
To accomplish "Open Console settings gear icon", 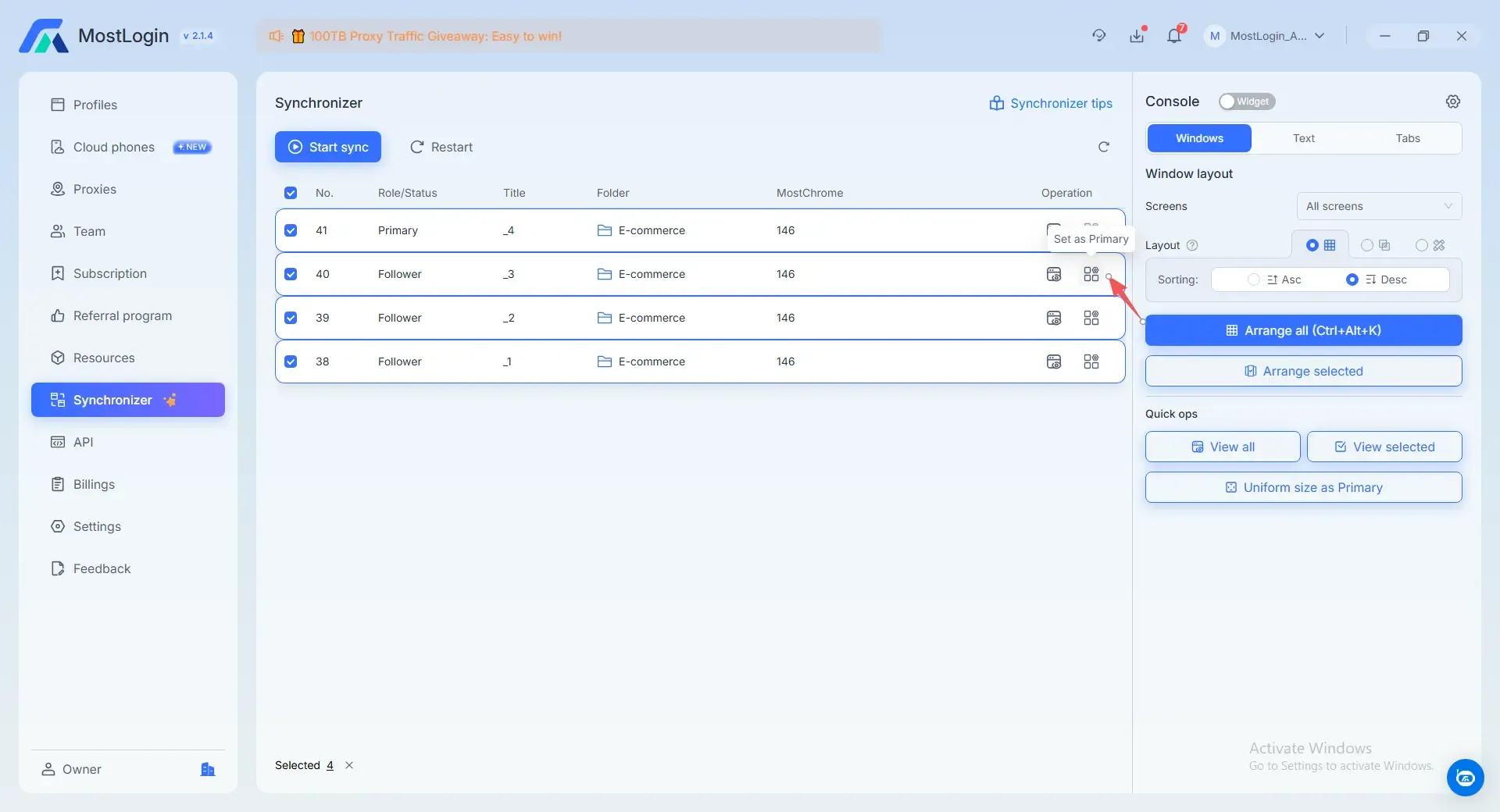I will pos(1452,101).
